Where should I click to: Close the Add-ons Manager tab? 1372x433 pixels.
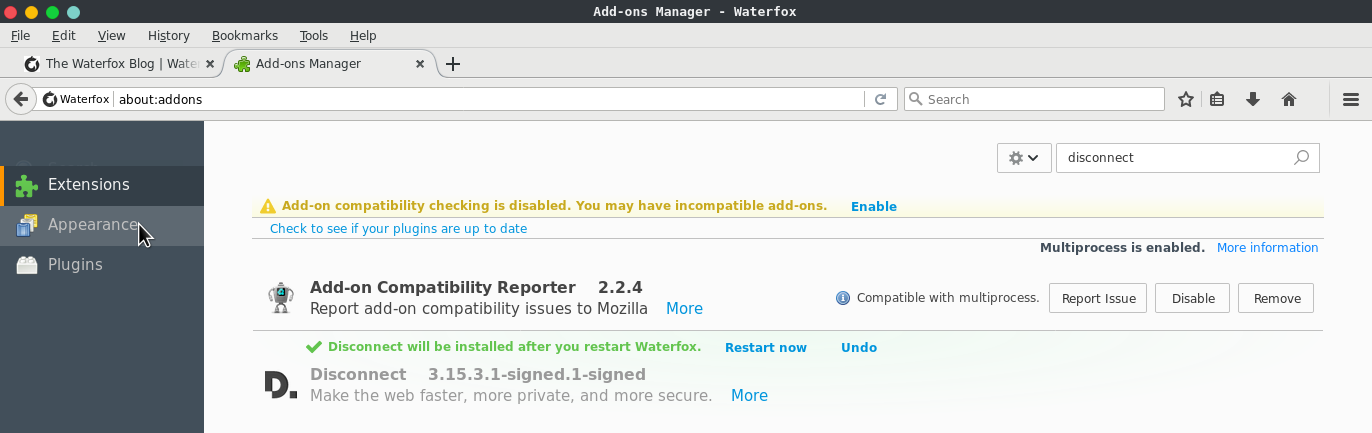(420, 64)
